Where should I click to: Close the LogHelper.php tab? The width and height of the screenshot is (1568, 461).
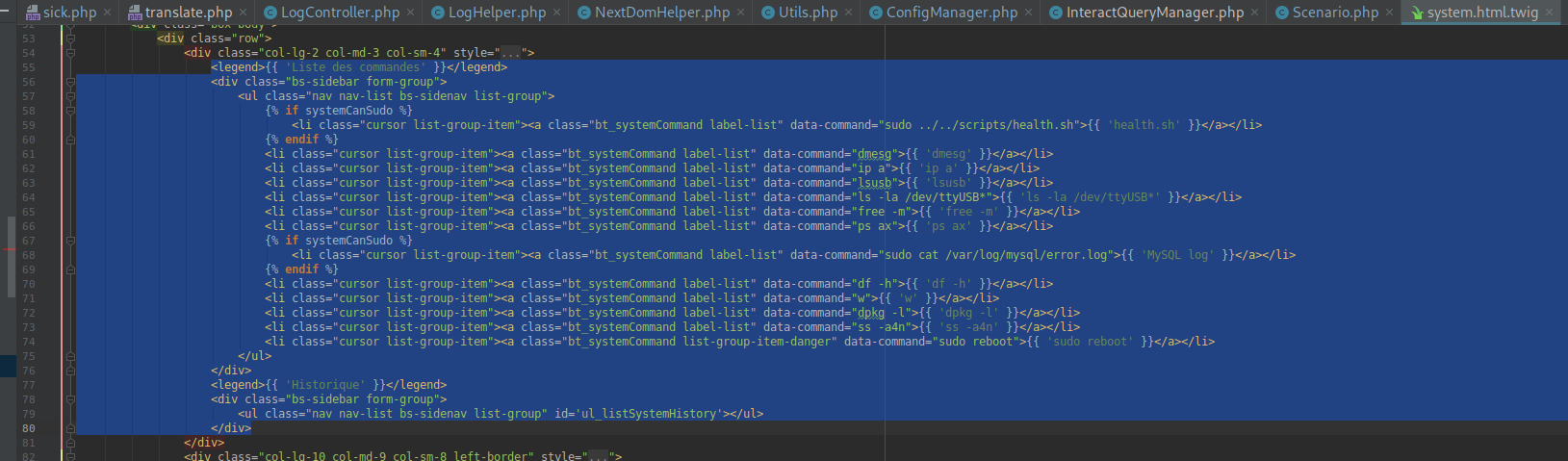pyautogui.click(x=556, y=13)
